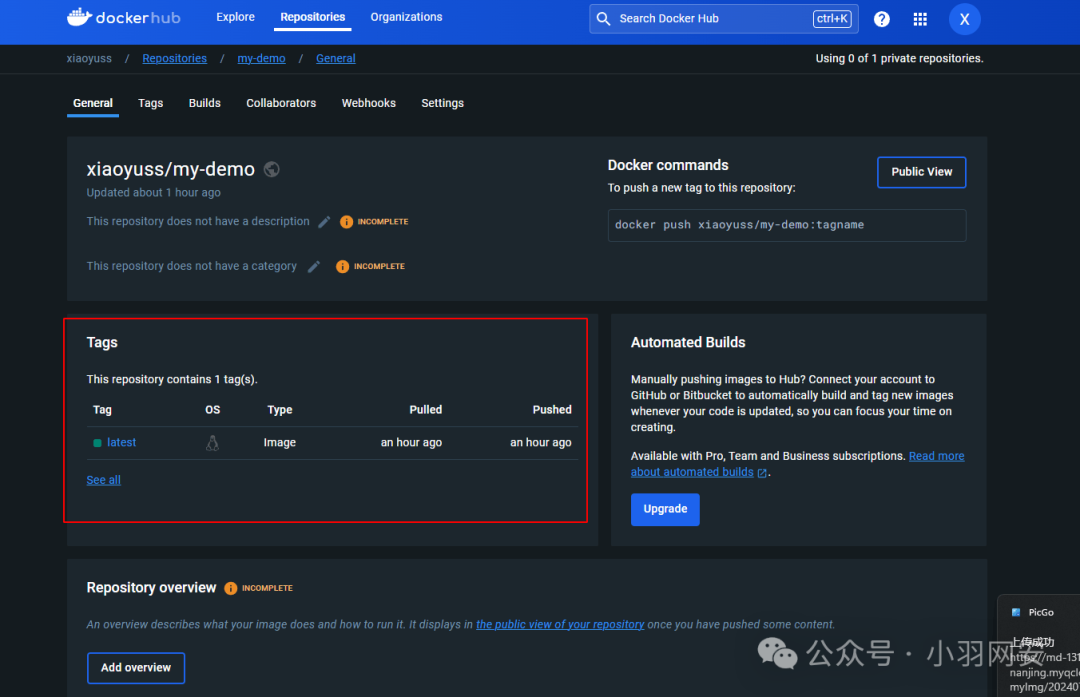Open the apps grid menu icon
This screenshot has width=1080, height=697.
pyautogui.click(x=920, y=19)
